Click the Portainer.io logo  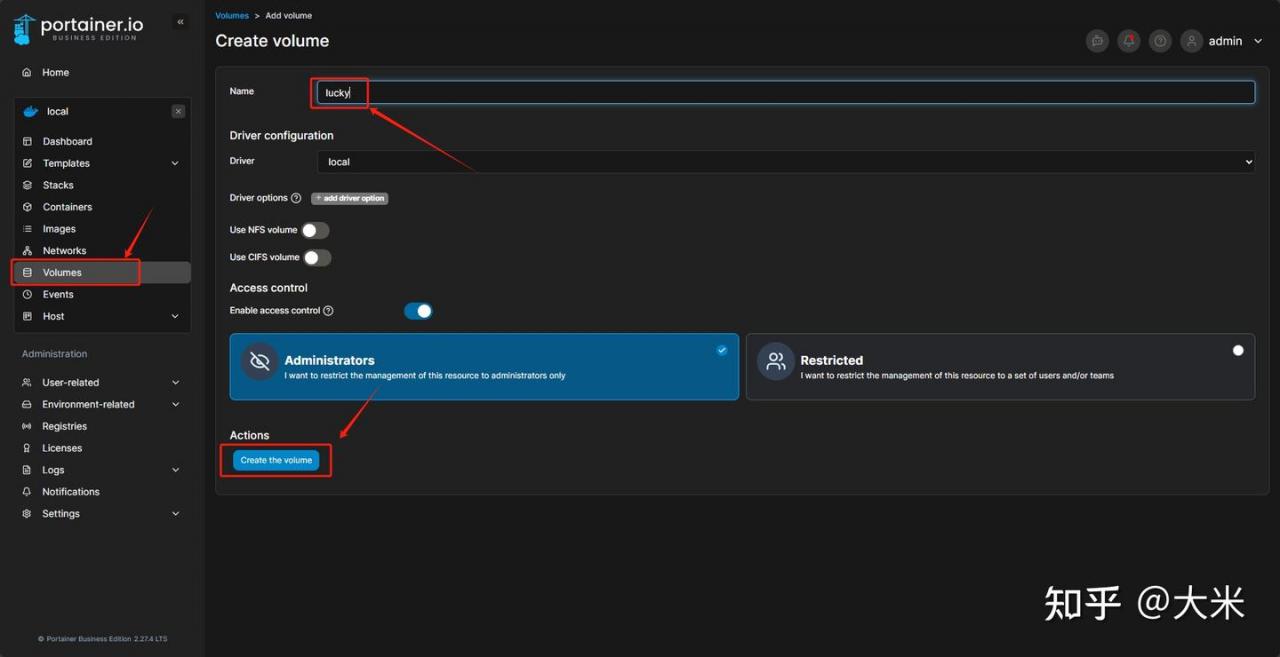tap(78, 29)
